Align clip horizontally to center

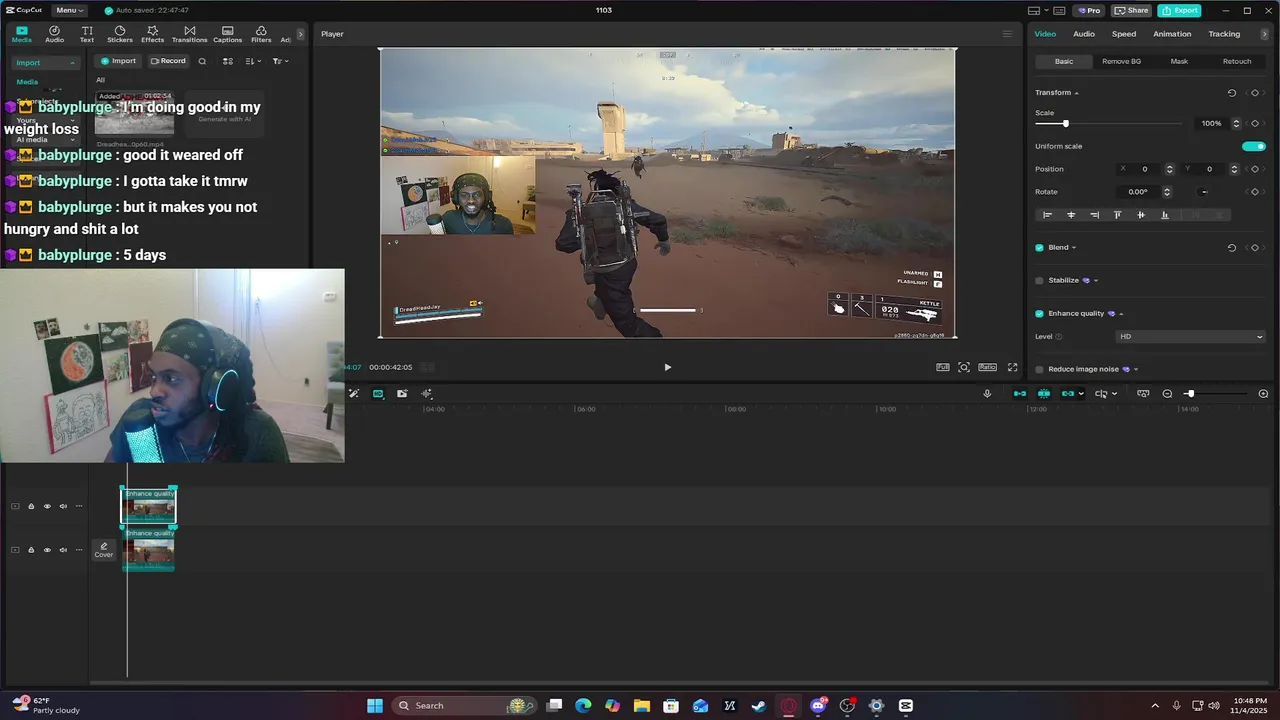tap(1071, 215)
